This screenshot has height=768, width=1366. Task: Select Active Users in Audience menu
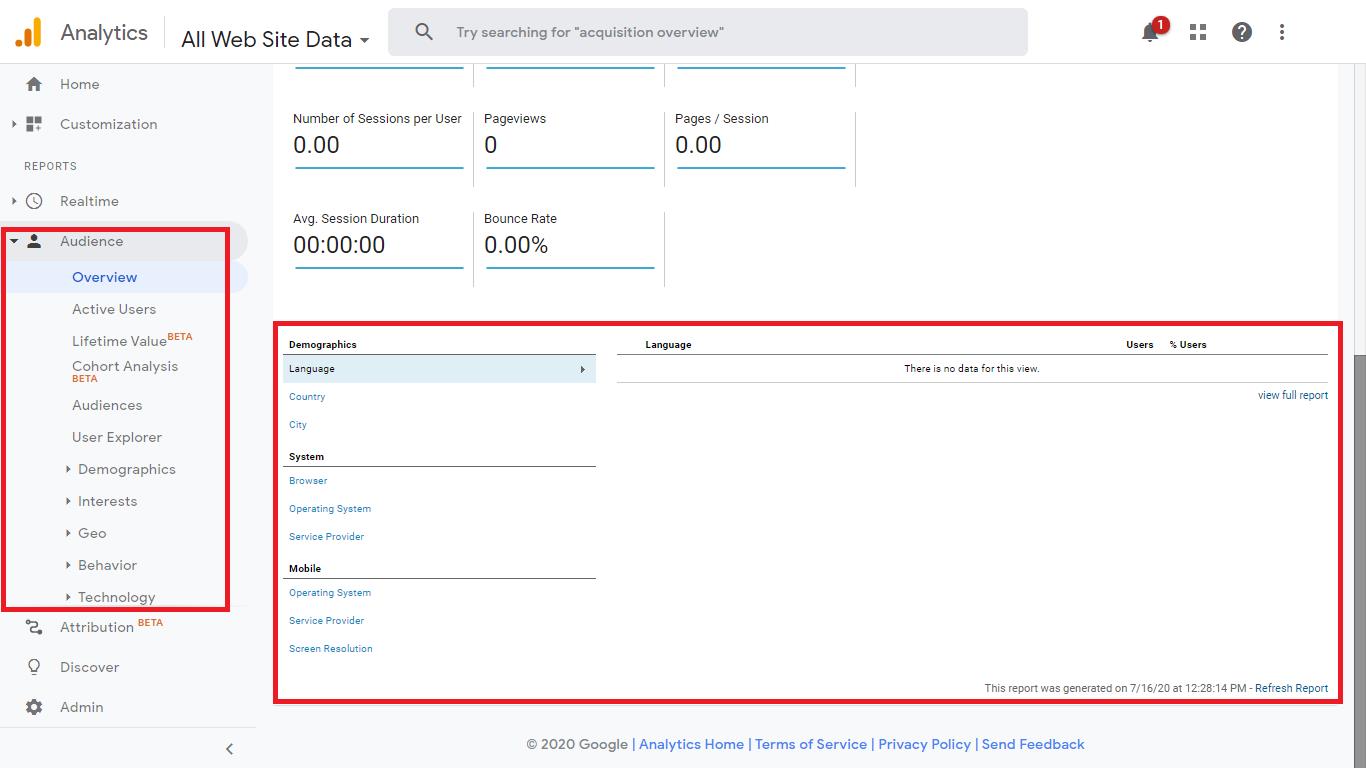(114, 309)
